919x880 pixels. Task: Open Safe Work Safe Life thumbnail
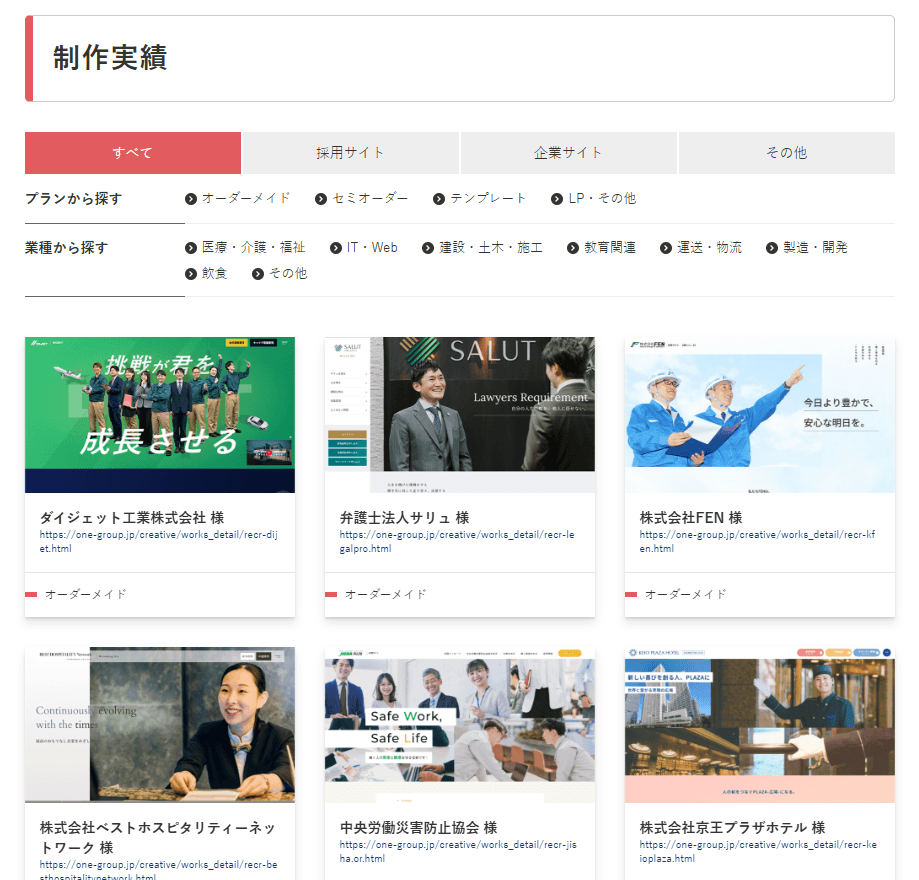460,725
